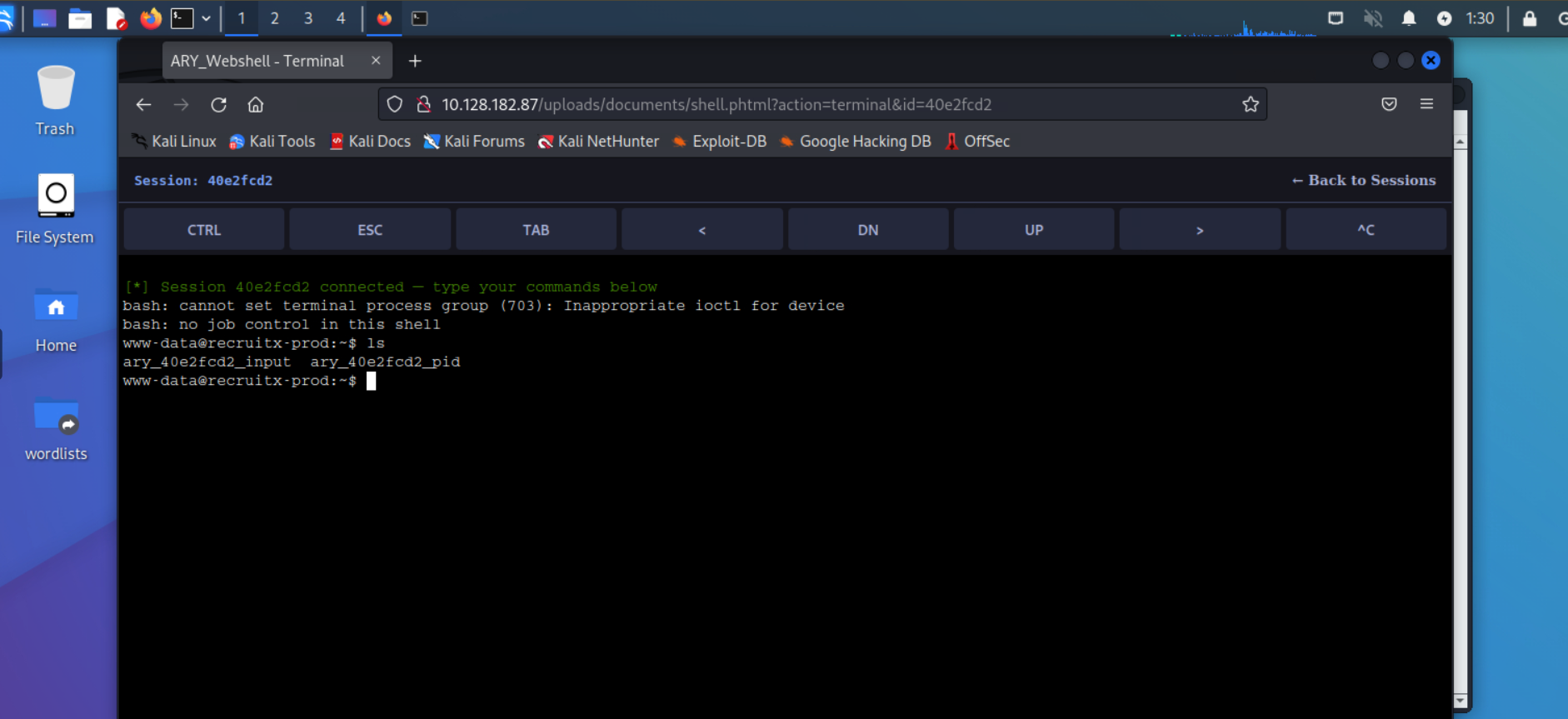Open the browser home page icon
This screenshot has width=1568, height=719.
(x=256, y=105)
